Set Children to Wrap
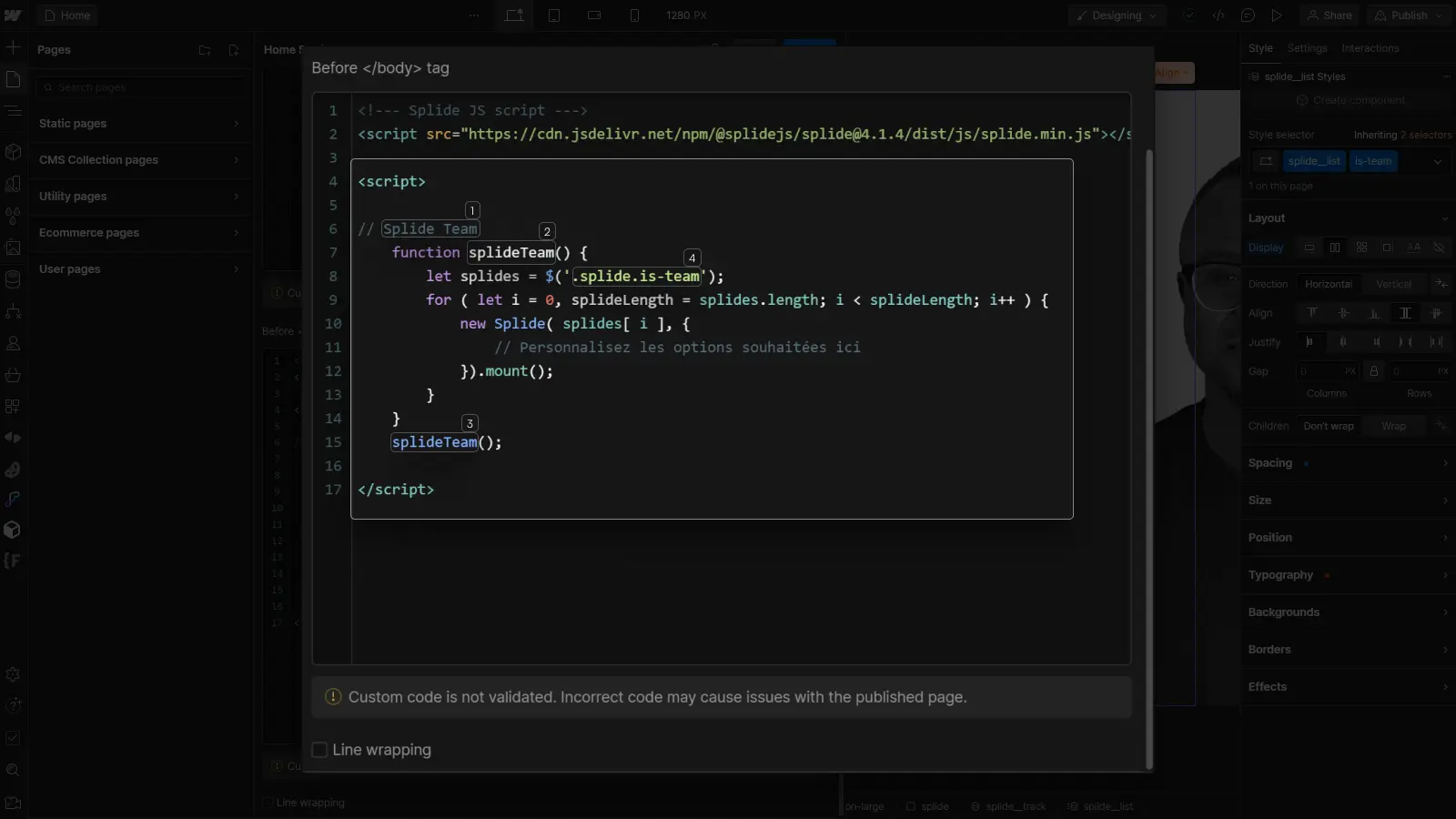 (x=1393, y=426)
